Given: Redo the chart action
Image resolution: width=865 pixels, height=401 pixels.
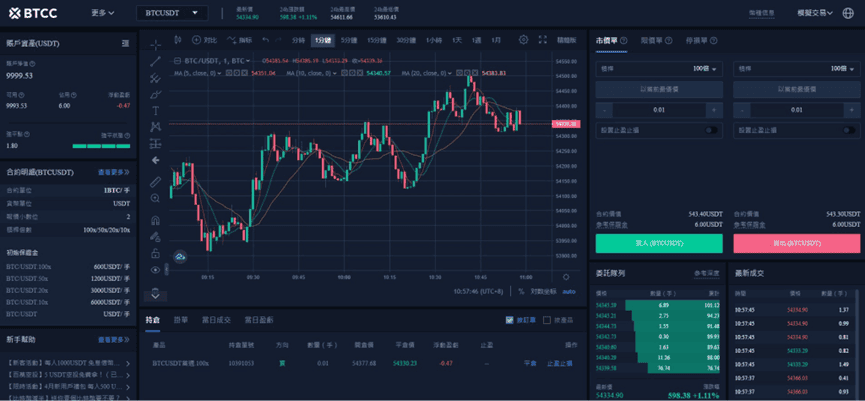Looking at the screenshot, I should [279, 40].
